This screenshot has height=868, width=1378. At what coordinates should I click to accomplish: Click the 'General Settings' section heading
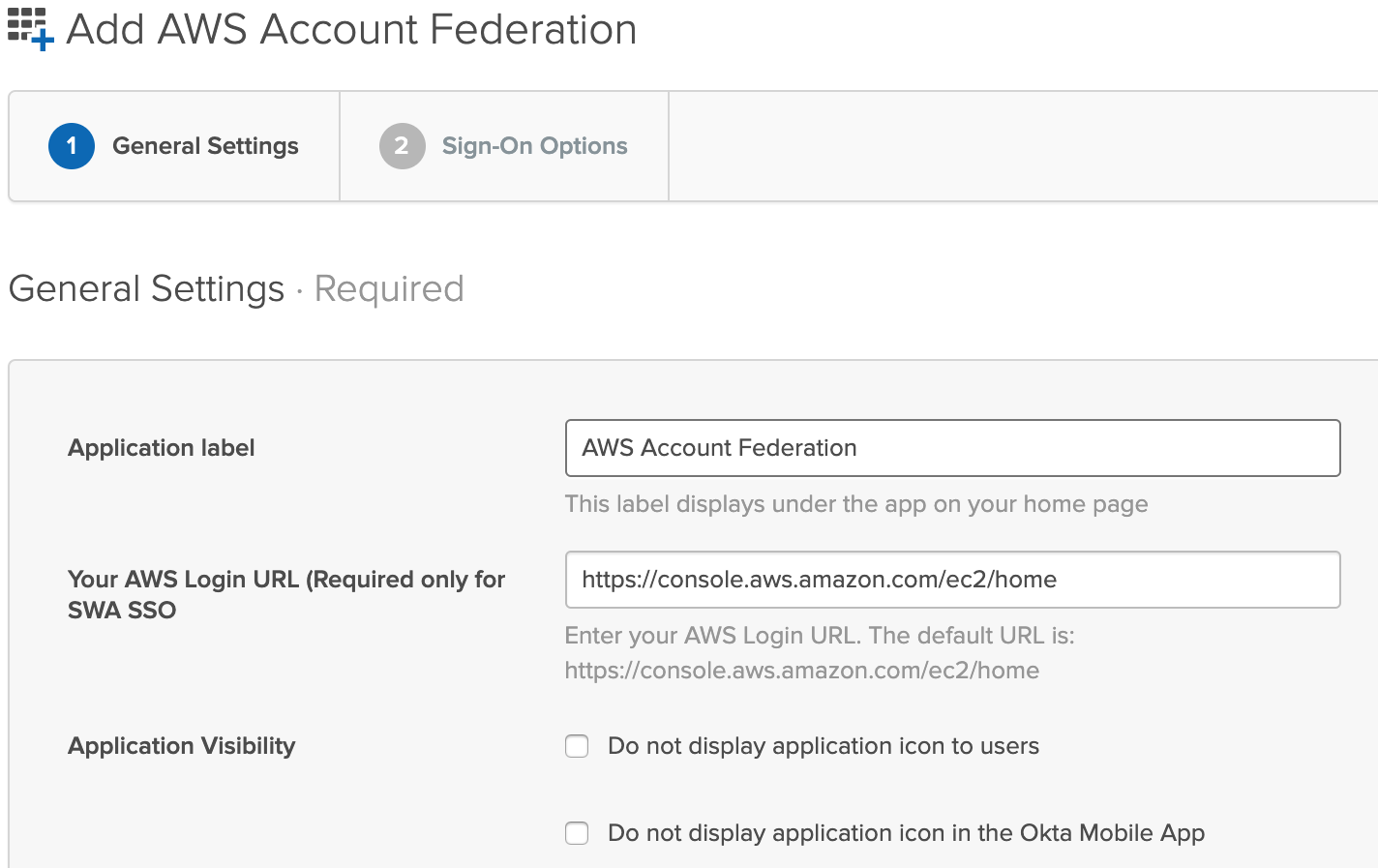(x=146, y=288)
